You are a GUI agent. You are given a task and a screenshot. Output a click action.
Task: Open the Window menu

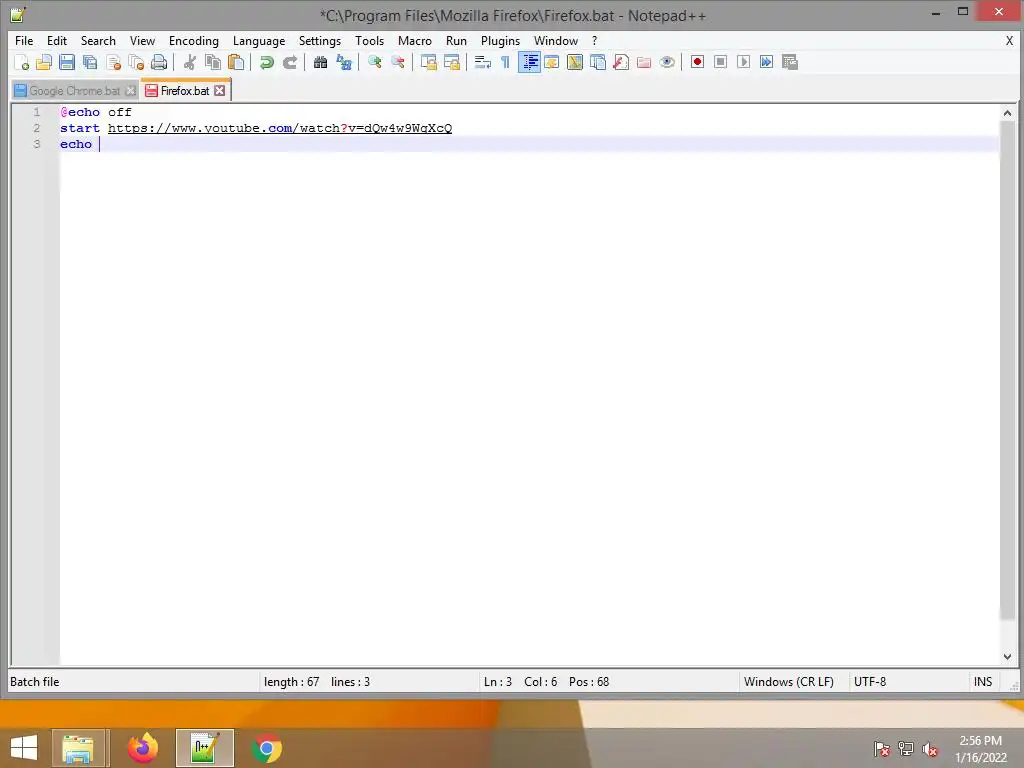556,40
